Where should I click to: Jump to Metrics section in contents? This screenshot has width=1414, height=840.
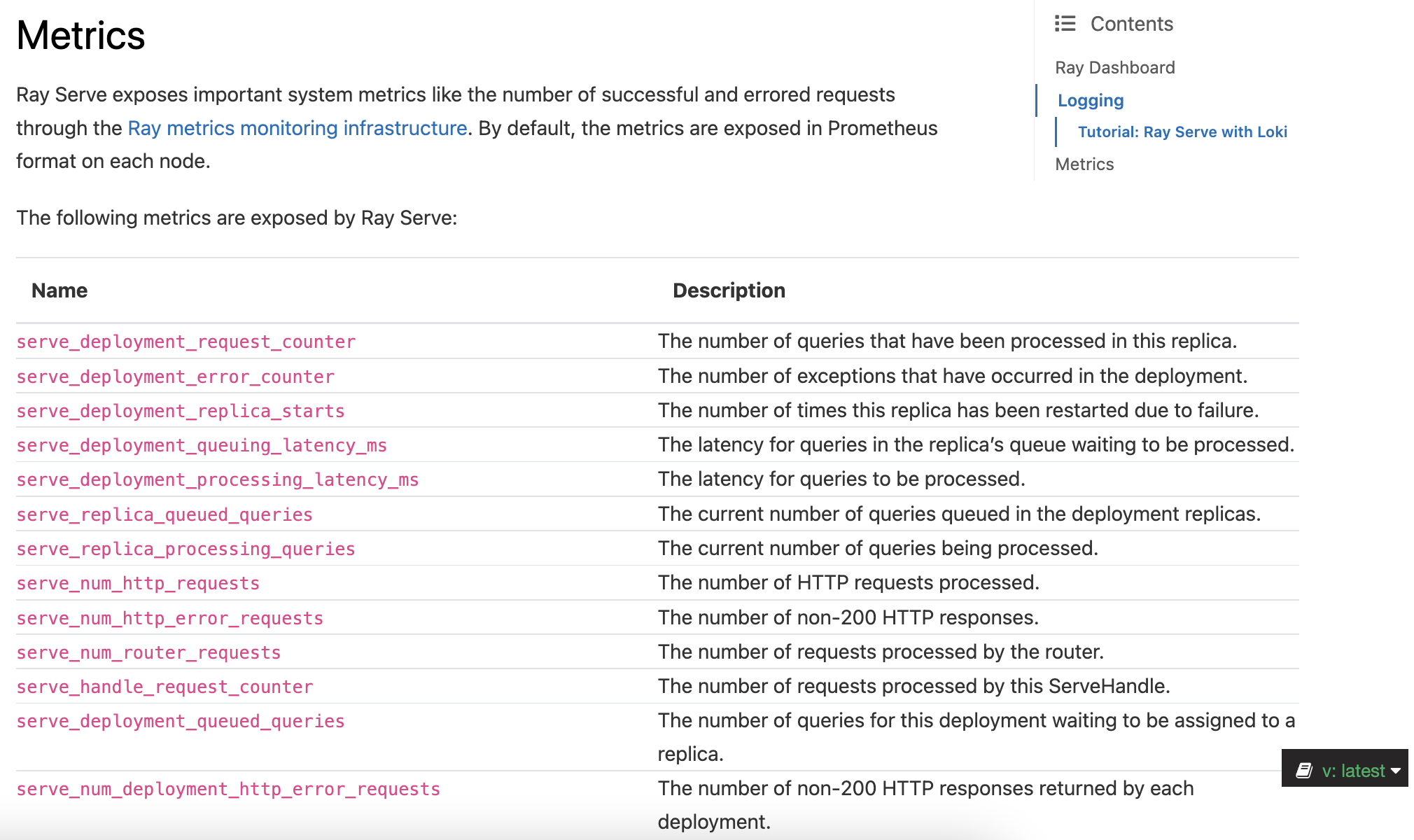click(x=1084, y=164)
